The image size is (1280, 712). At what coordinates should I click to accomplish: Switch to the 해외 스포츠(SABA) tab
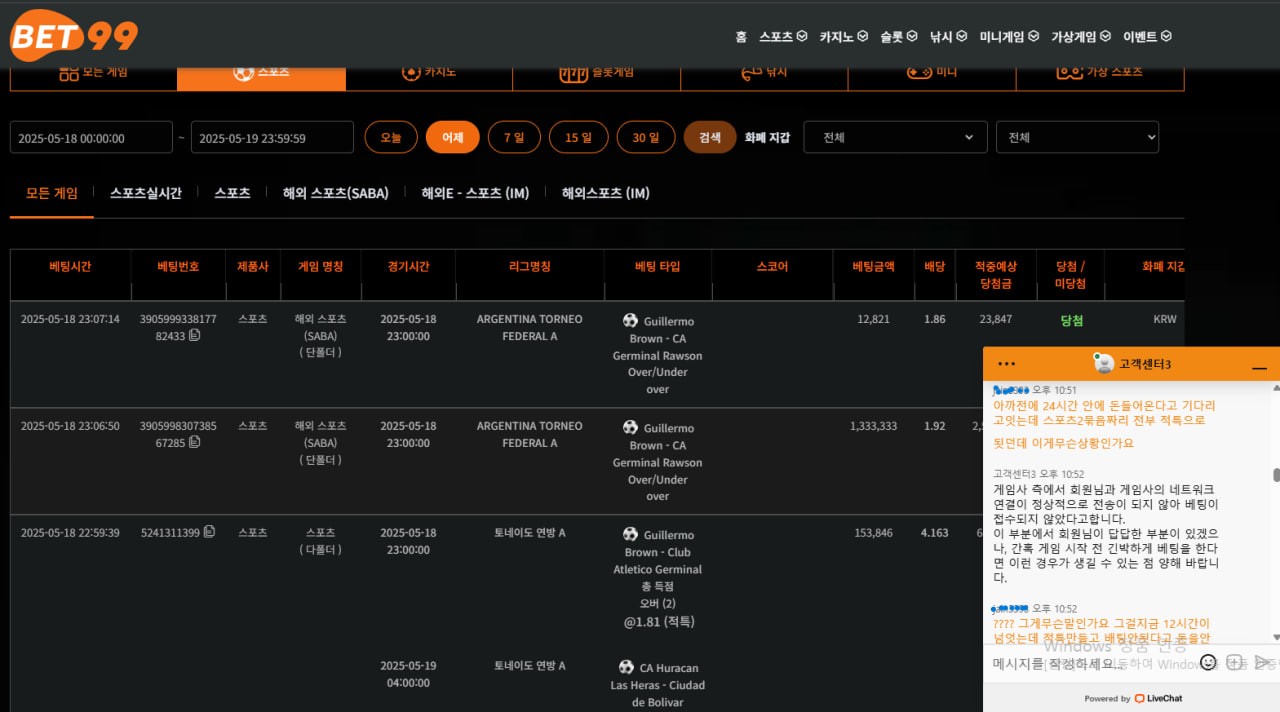[x=335, y=193]
